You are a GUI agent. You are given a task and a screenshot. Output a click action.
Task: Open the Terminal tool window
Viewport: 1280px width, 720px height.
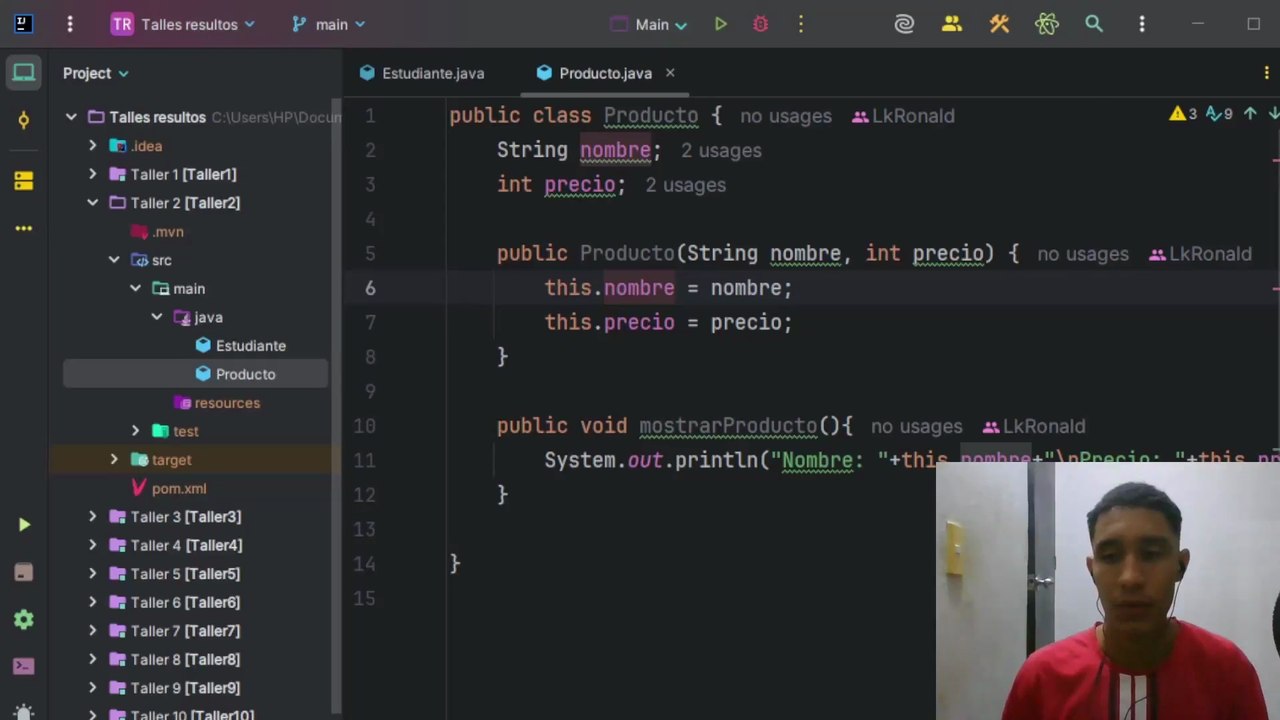coord(24,666)
